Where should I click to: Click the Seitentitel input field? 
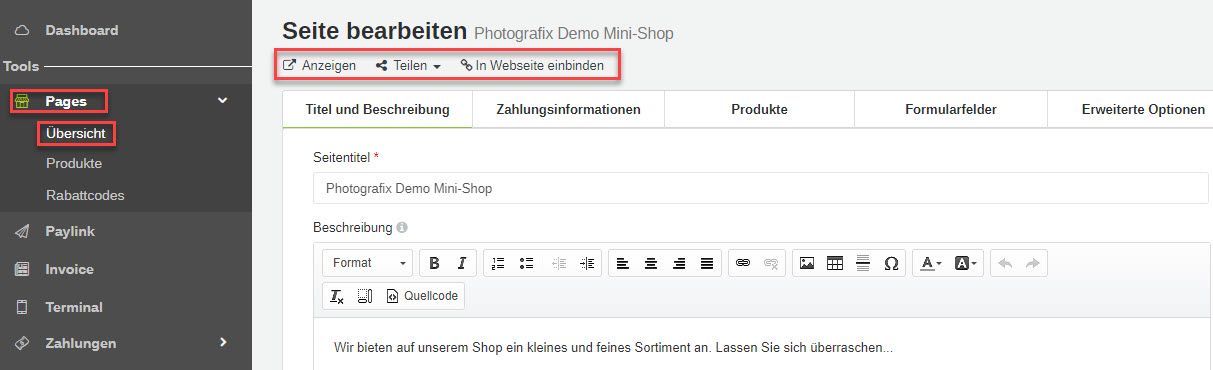click(x=761, y=188)
